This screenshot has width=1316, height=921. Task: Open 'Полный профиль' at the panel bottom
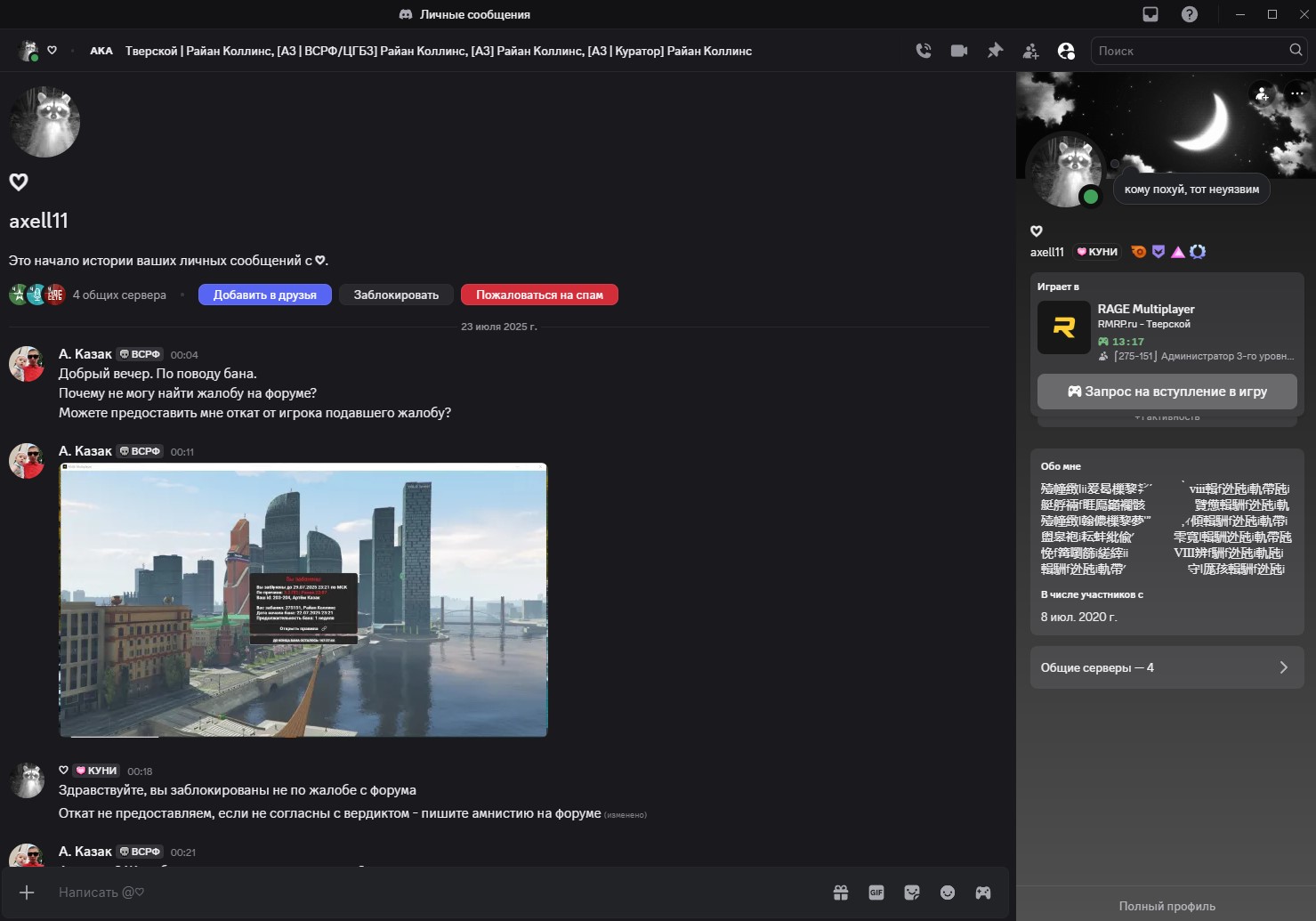pyautogui.click(x=1167, y=906)
